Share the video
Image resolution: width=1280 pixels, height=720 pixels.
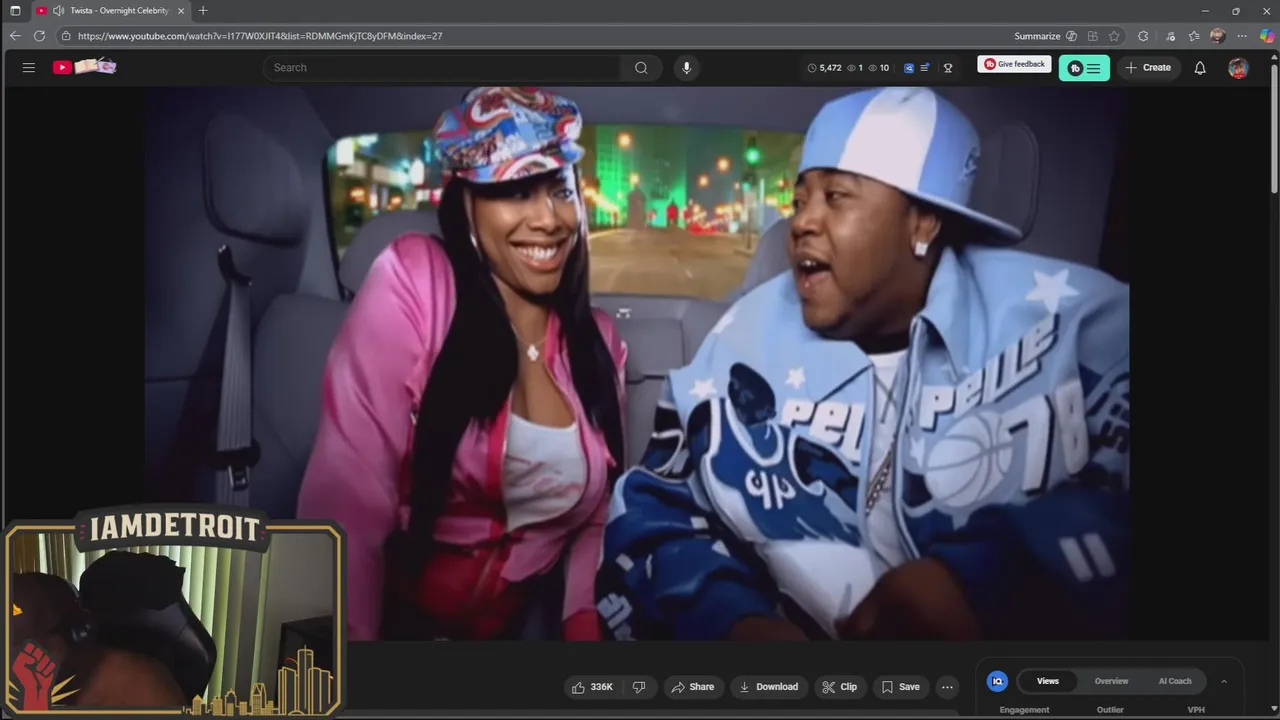(x=692, y=687)
